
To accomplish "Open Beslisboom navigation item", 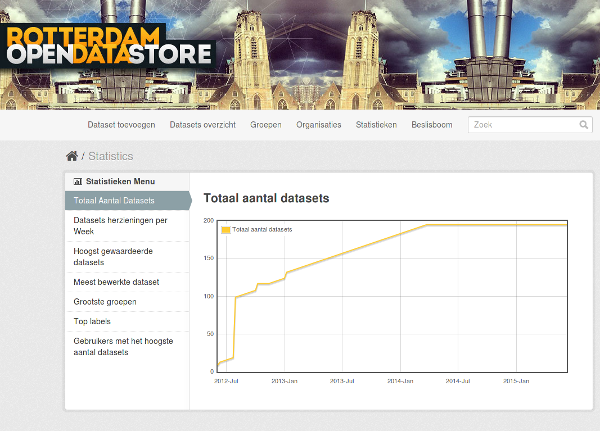I will 432,125.
